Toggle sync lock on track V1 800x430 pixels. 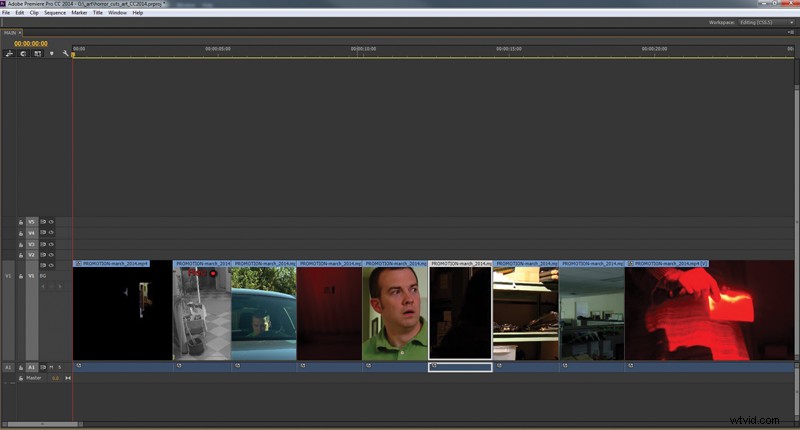tap(43, 265)
